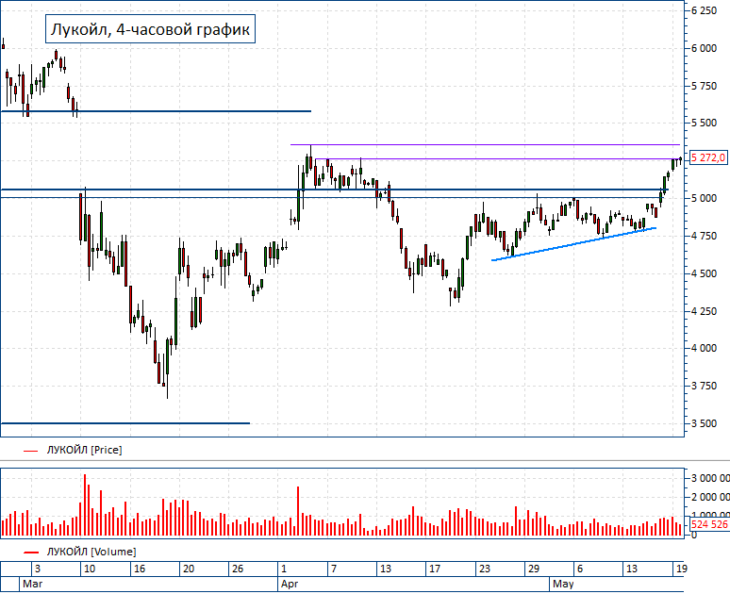This screenshot has height=594, width=730.
Task: Click the tallest volume bar near March 10
Action: pyautogui.click(x=85, y=505)
